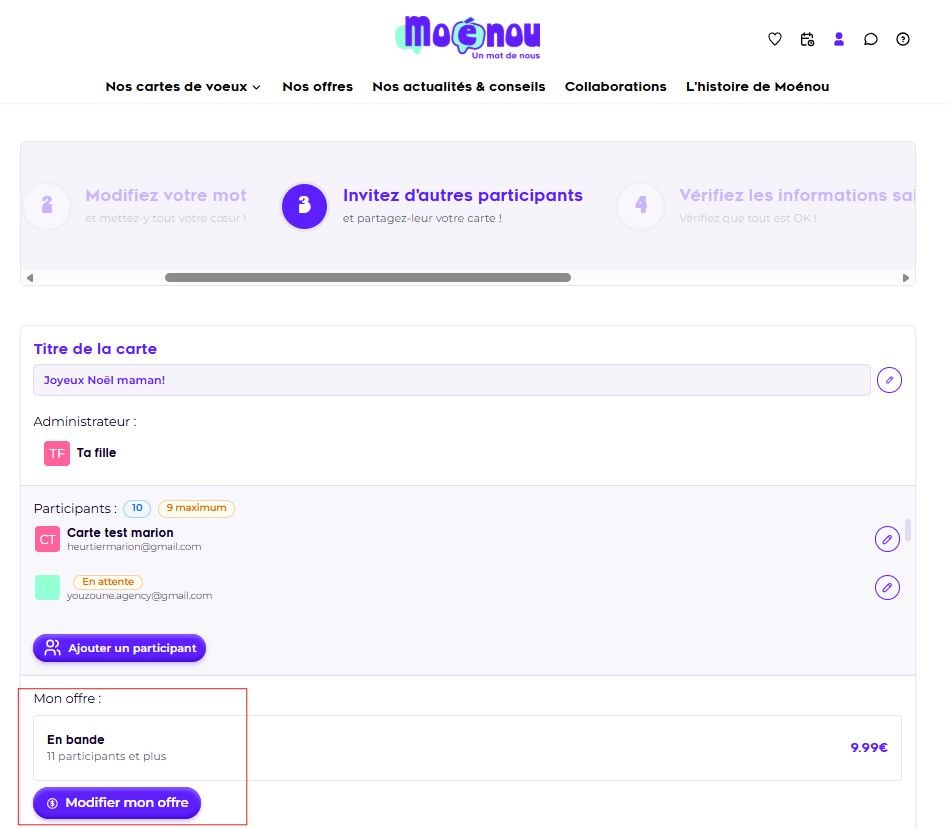Open the Nos offres menu item
Viewport: 949px width, 829px height.
[x=317, y=87]
